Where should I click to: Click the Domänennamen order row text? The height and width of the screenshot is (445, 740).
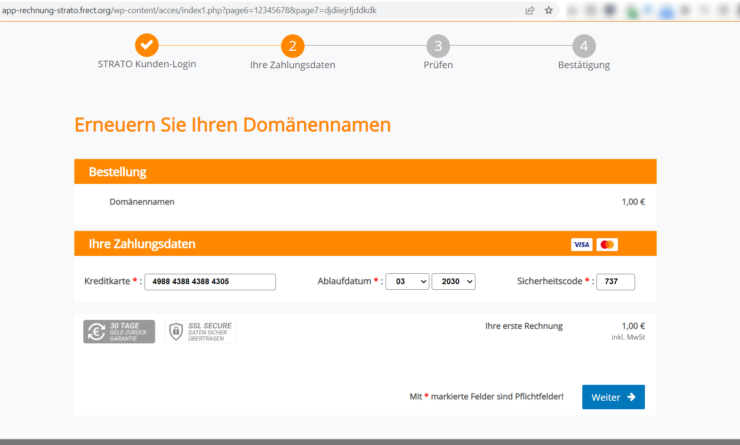point(142,202)
